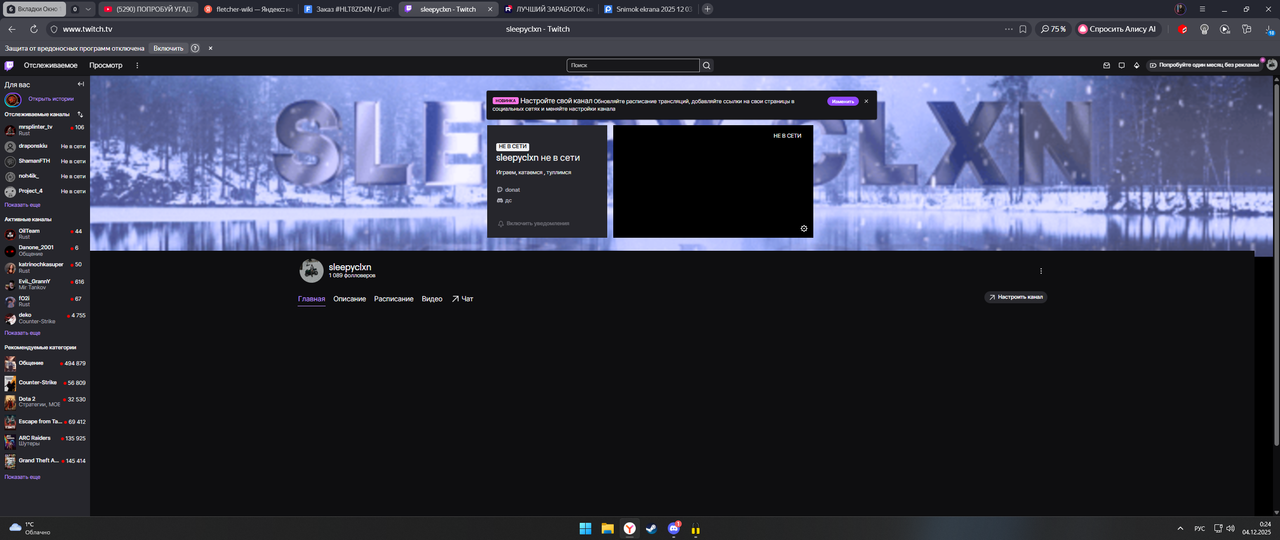1280x540 pixels.
Task: Bookmark this page
Action: [x=1022, y=29]
